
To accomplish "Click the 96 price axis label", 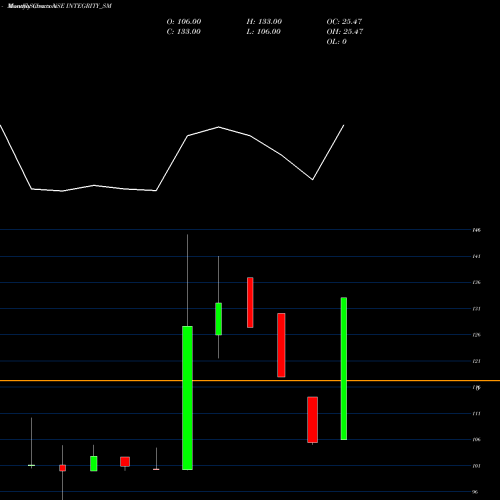I will click(476, 492).
